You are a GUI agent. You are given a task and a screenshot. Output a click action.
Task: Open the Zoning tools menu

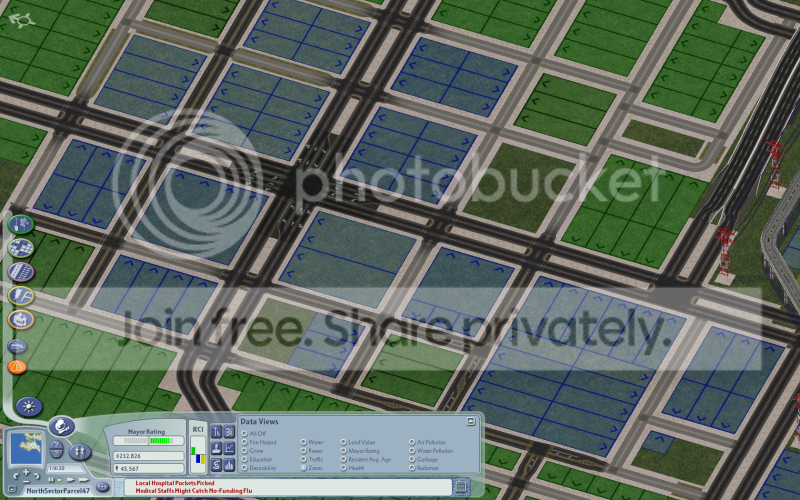(21, 248)
